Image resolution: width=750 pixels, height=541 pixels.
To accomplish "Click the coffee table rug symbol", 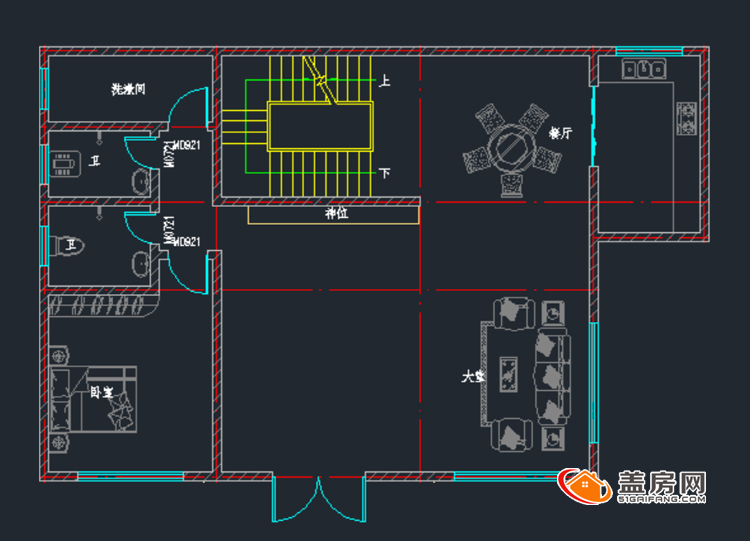I will coord(508,375).
